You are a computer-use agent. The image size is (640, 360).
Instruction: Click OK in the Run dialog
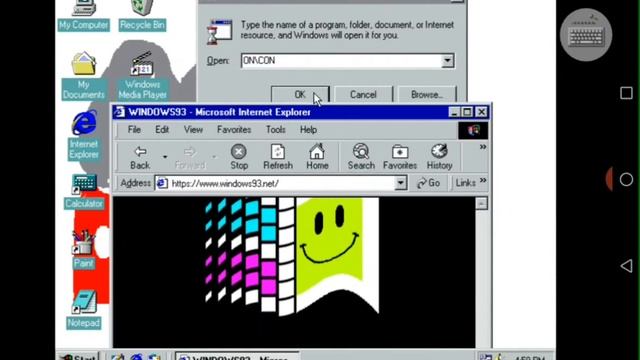[x=300, y=94]
